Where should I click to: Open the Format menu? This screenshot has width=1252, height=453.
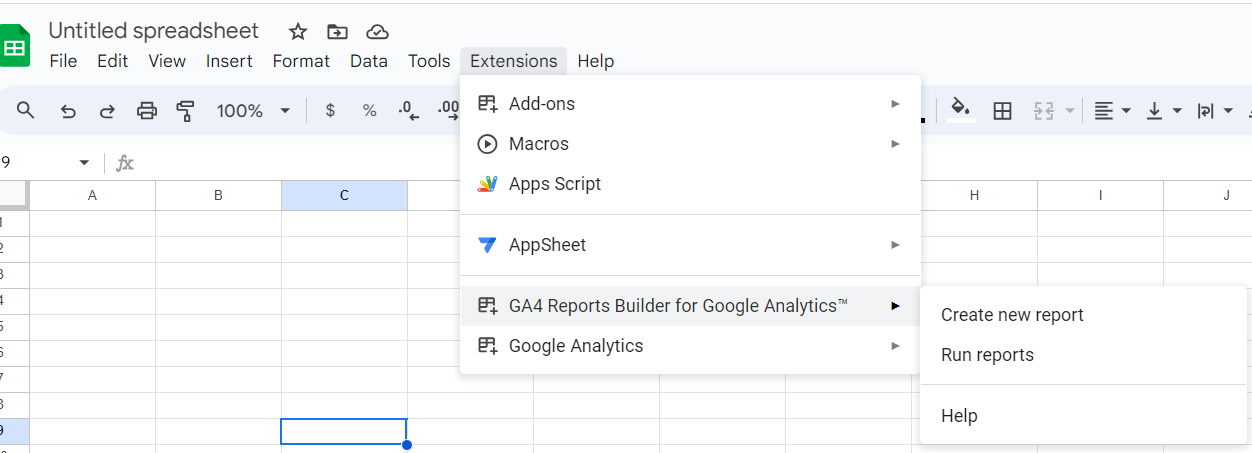point(301,61)
